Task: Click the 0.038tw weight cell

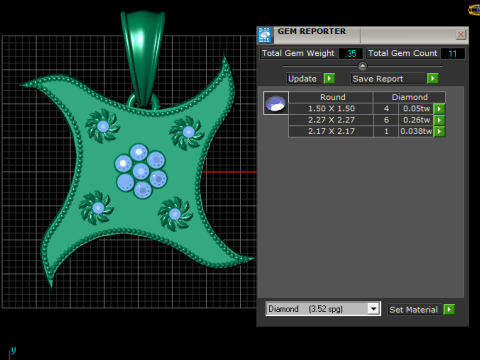Action: [x=416, y=131]
